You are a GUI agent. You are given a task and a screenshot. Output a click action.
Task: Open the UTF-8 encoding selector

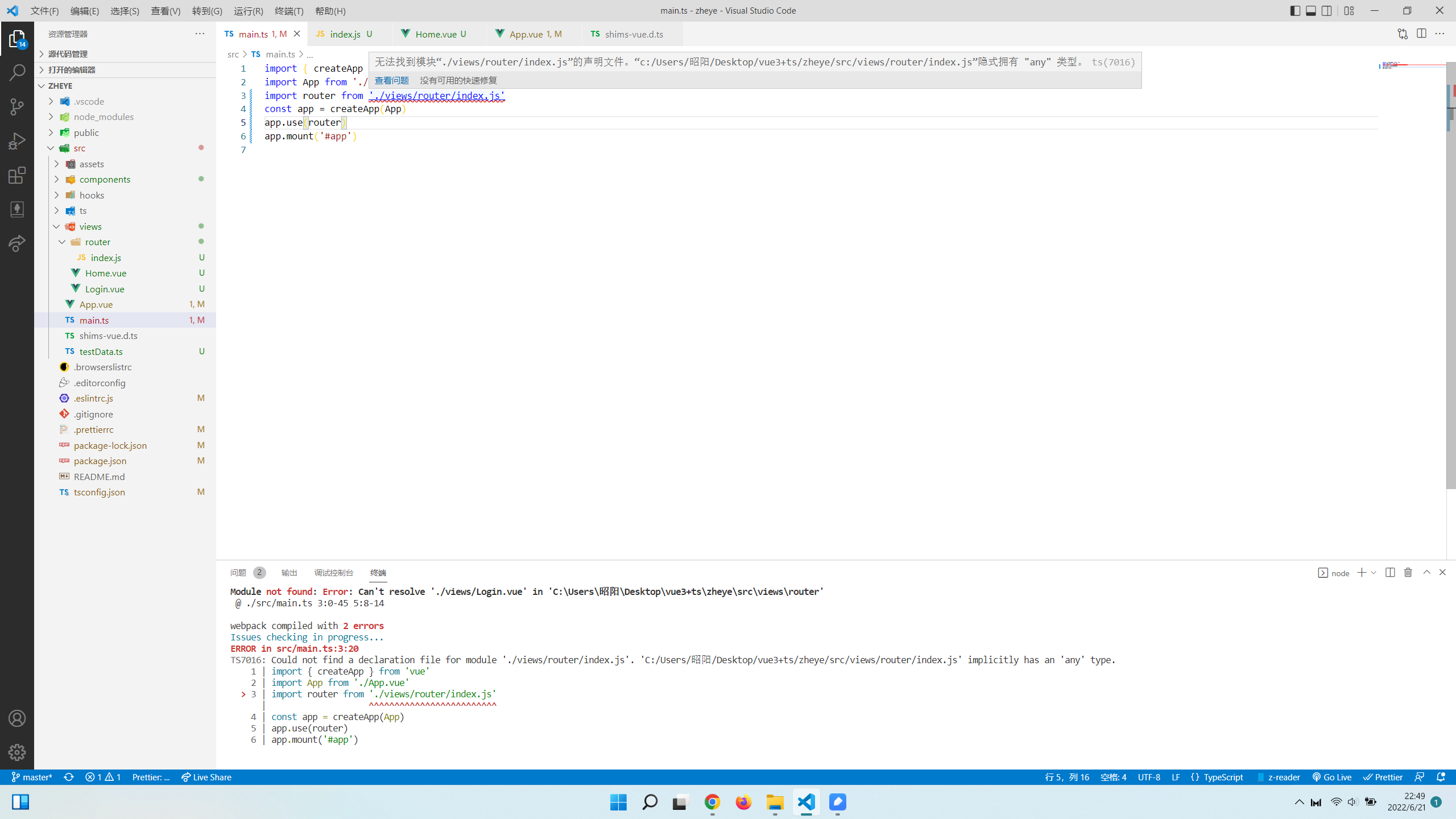point(1149,777)
